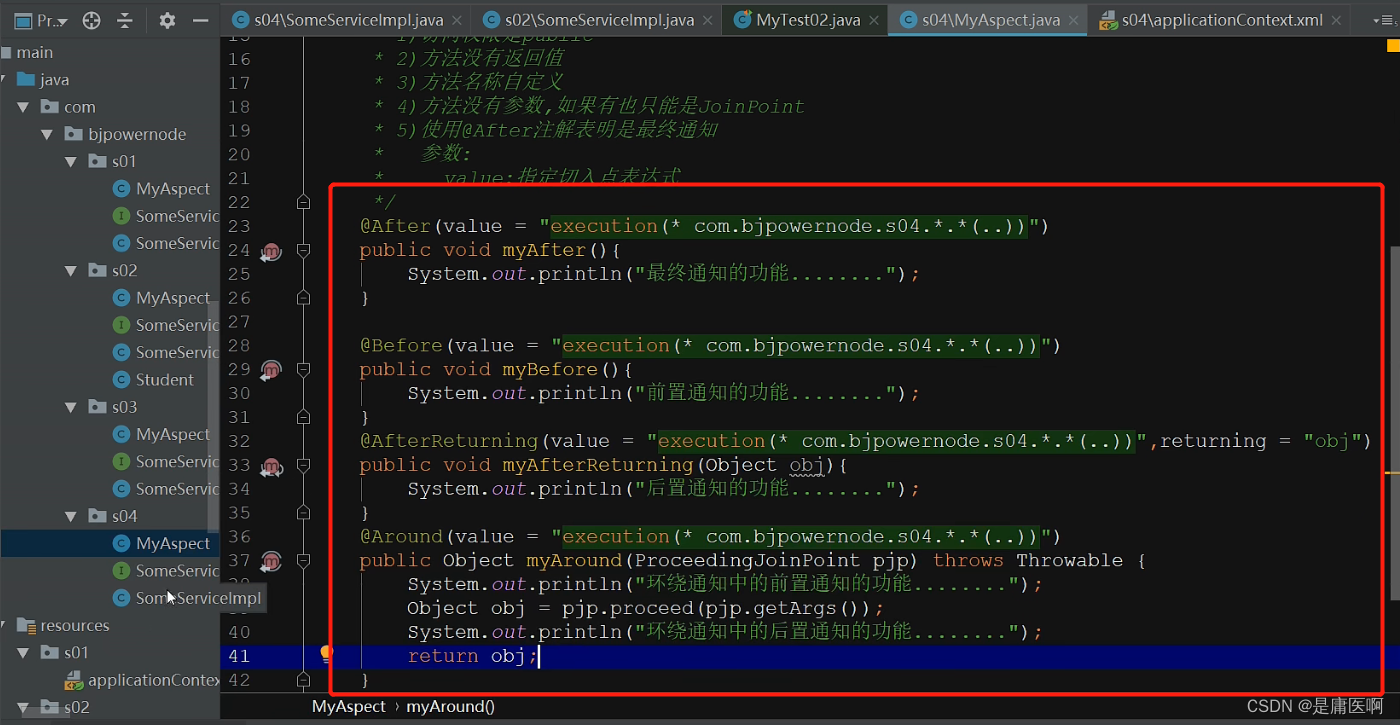Select SomeService interface in s04 package

click(x=165, y=570)
